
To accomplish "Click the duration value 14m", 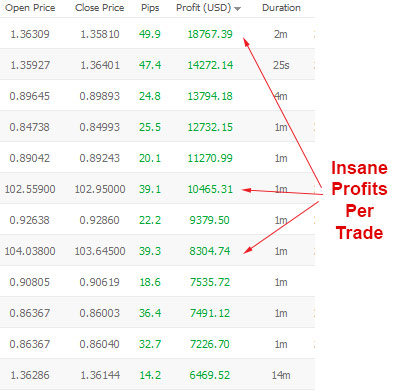I will pos(281,375).
